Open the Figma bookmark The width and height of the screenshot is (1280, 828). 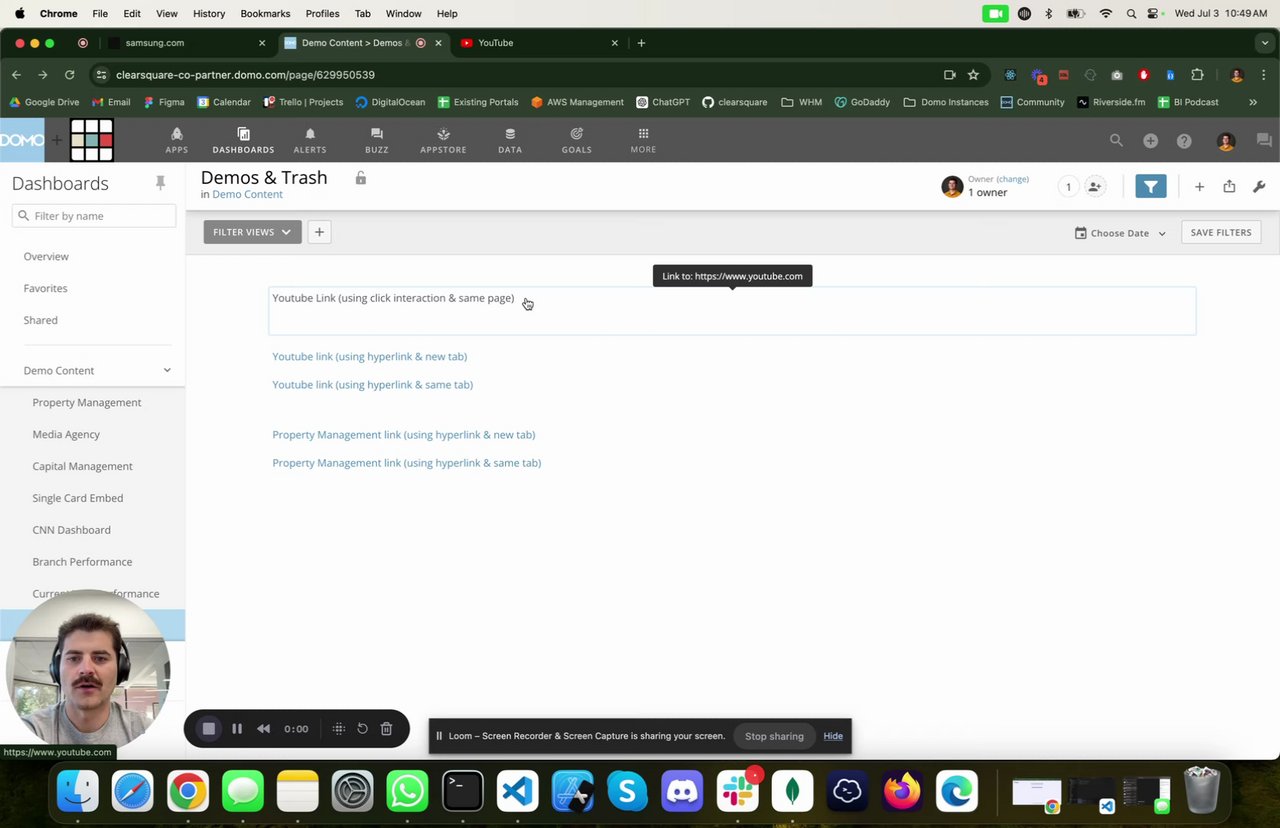coord(164,102)
